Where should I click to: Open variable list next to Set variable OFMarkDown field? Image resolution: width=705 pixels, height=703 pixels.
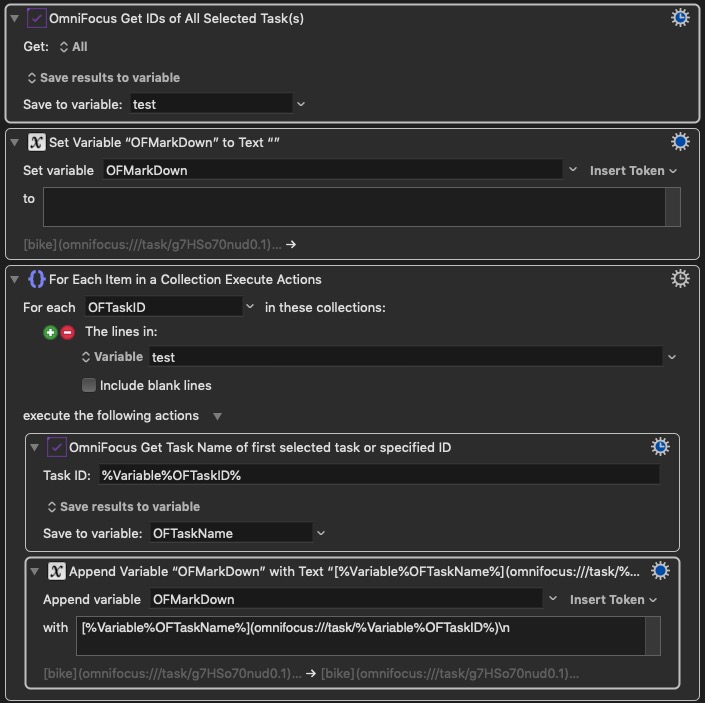573,169
